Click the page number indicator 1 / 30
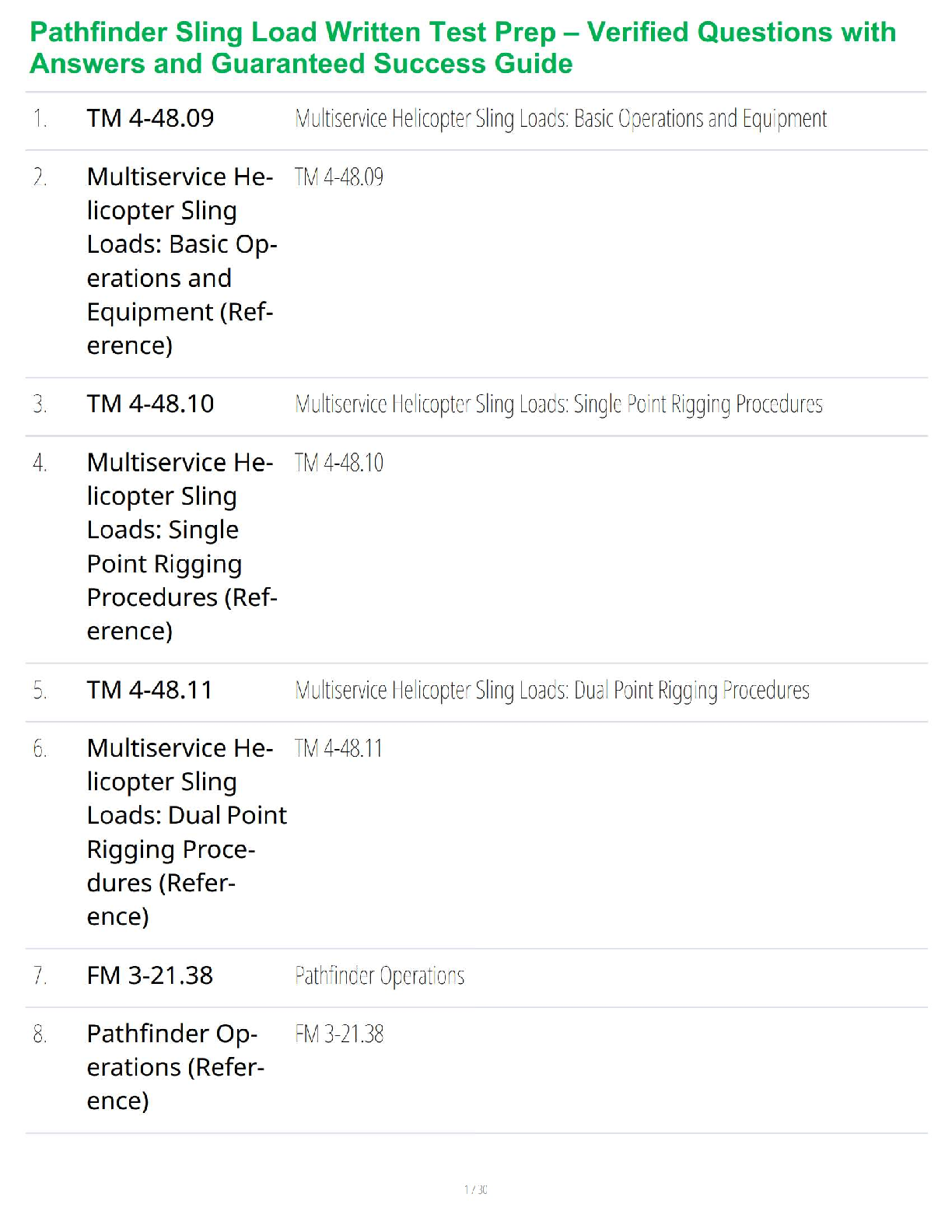952x1232 pixels. click(475, 1189)
